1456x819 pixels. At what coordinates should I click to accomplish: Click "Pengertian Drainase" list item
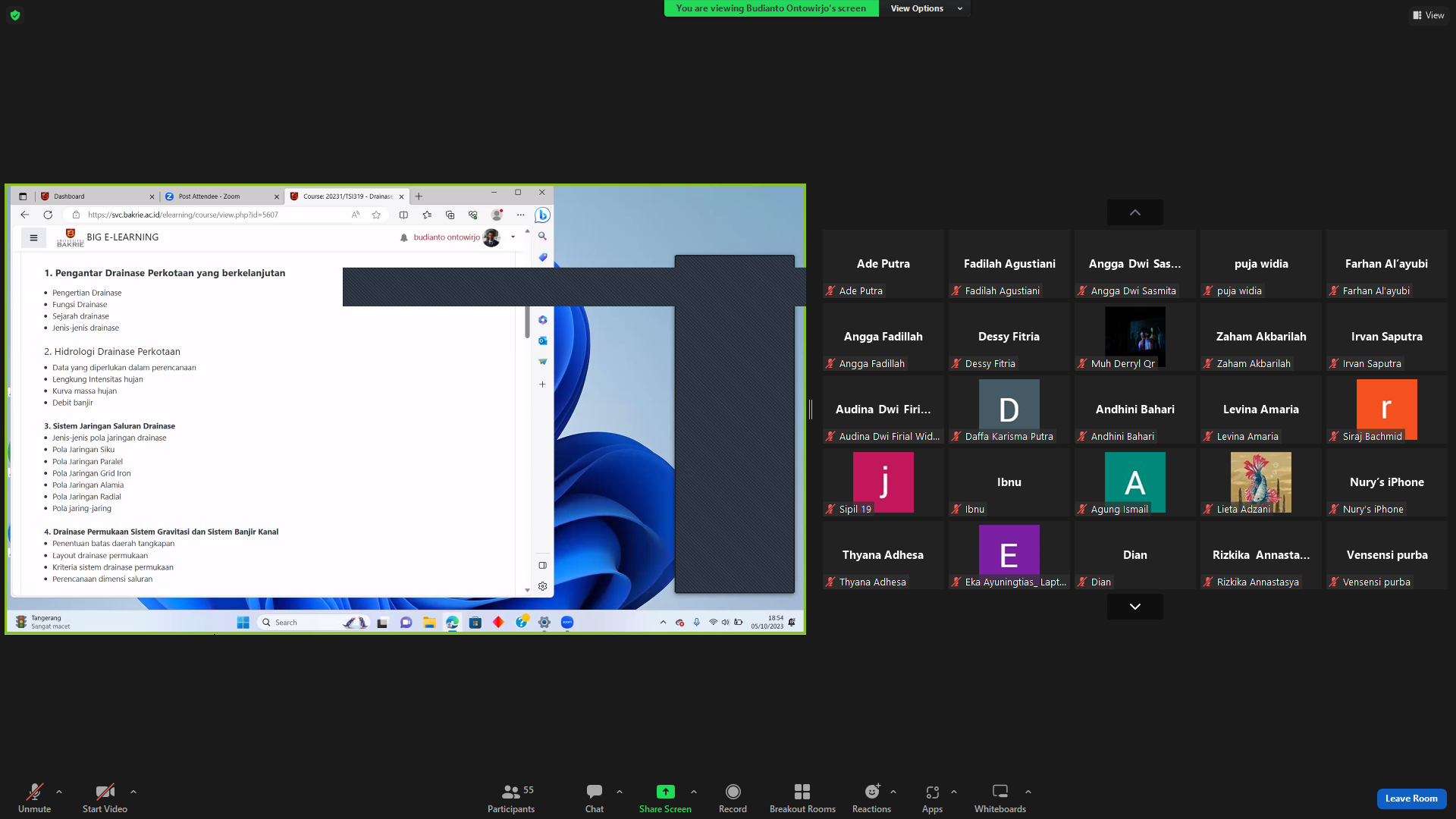86,293
